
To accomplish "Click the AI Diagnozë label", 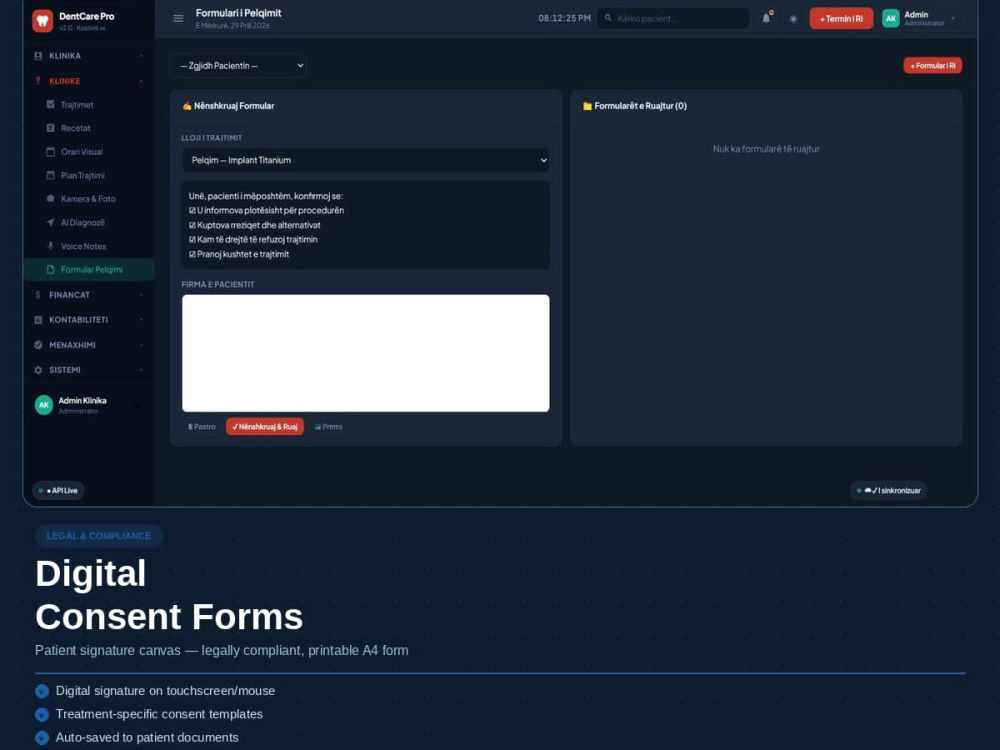I will (x=83, y=223).
